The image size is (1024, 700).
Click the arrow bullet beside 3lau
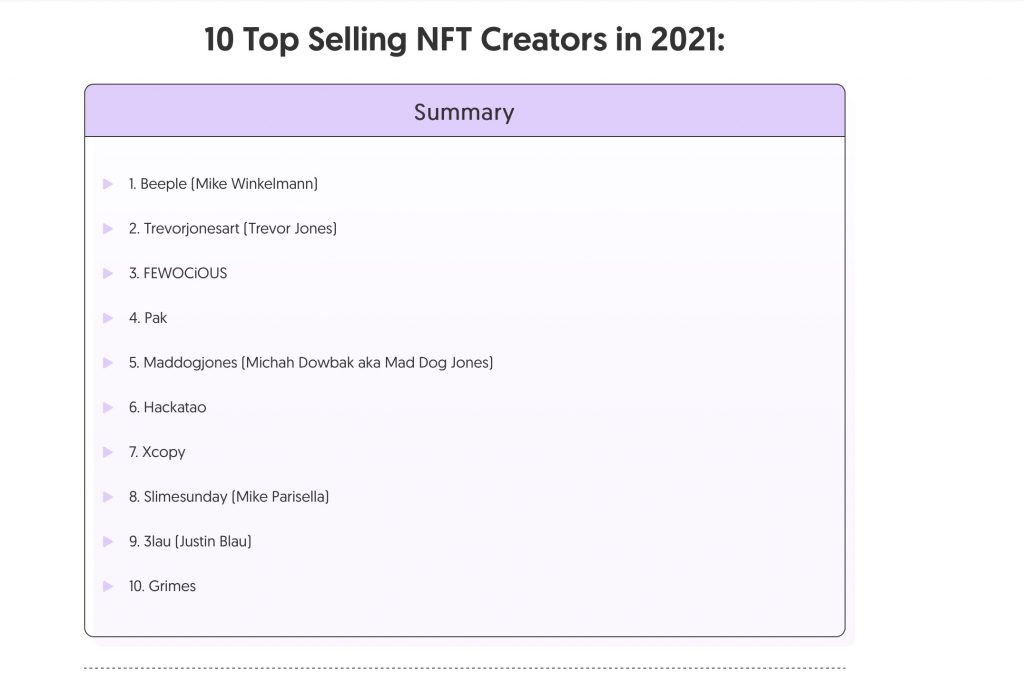(108, 541)
